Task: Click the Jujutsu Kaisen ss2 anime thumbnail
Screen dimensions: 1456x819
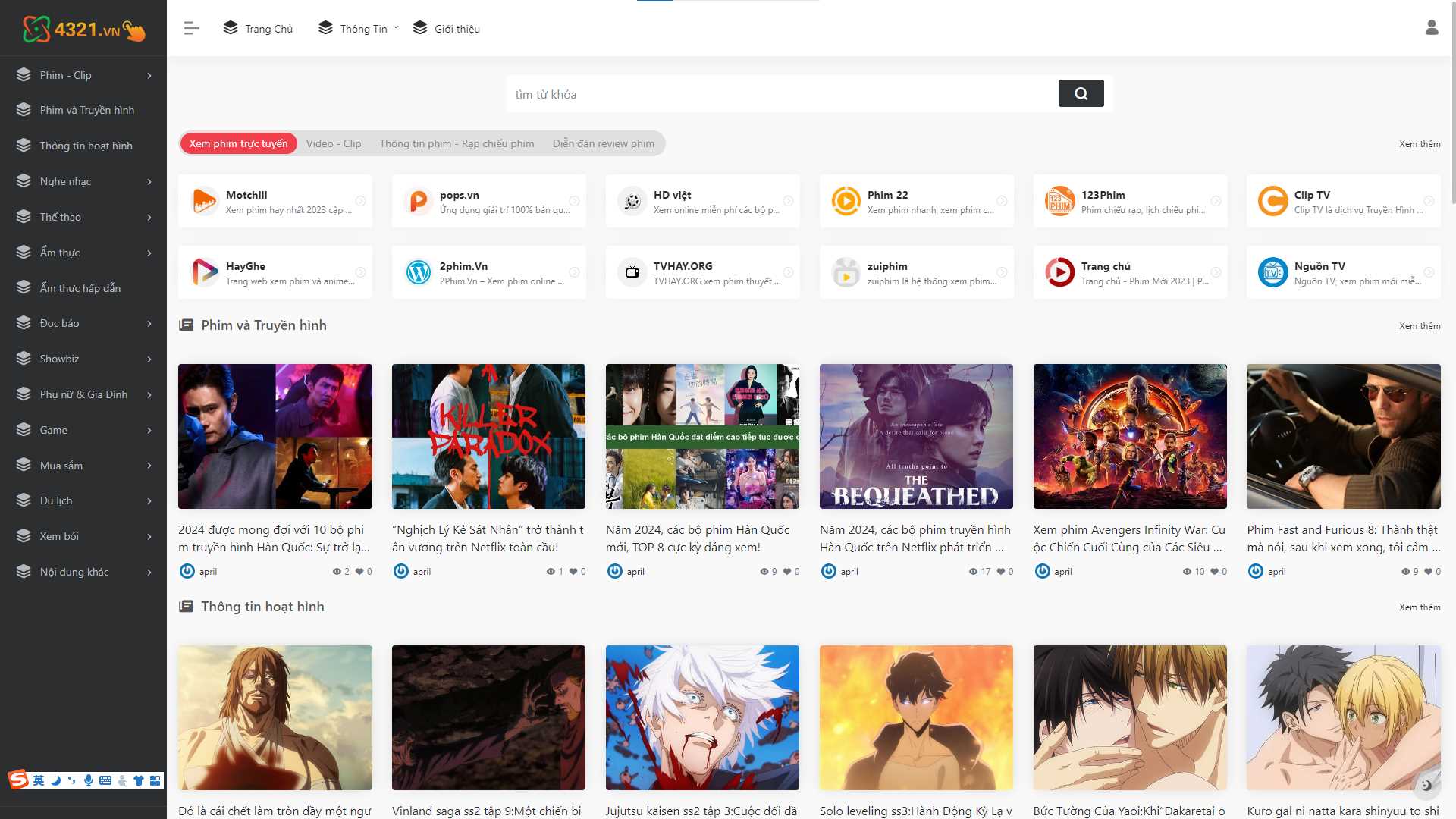Action: (x=702, y=717)
